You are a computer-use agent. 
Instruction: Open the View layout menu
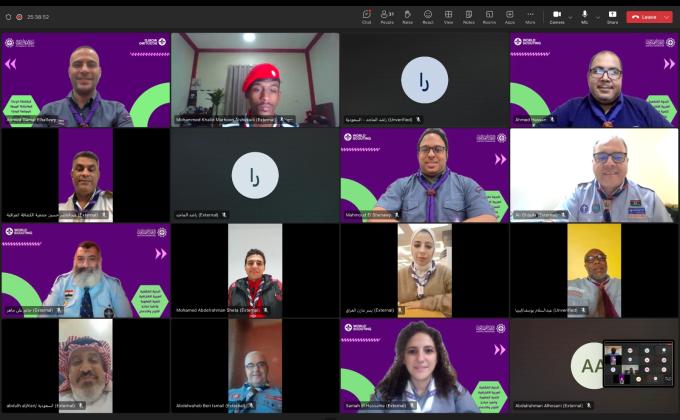click(x=448, y=16)
